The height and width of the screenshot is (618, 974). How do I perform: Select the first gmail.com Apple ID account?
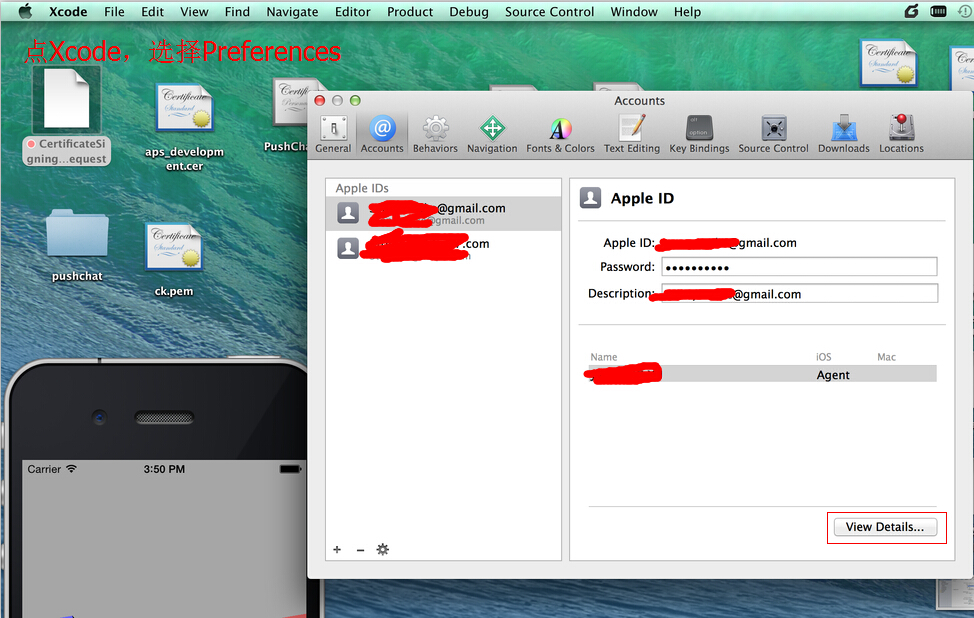pyautogui.click(x=444, y=214)
